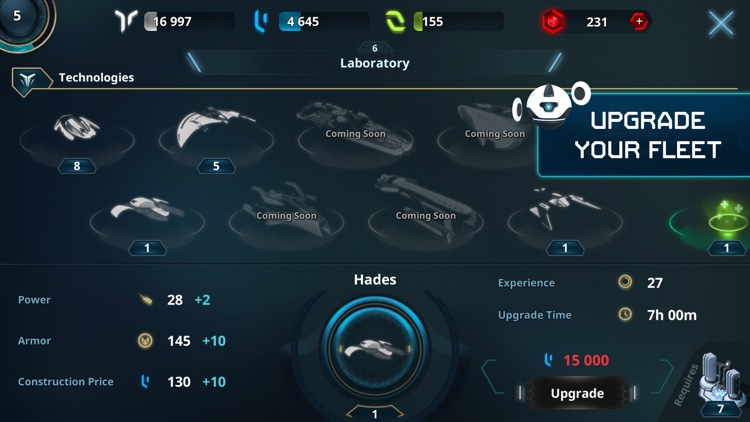The image size is (750, 422).
Task: Open the Upgrade Your Fleet banner
Action: pos(644,135)
